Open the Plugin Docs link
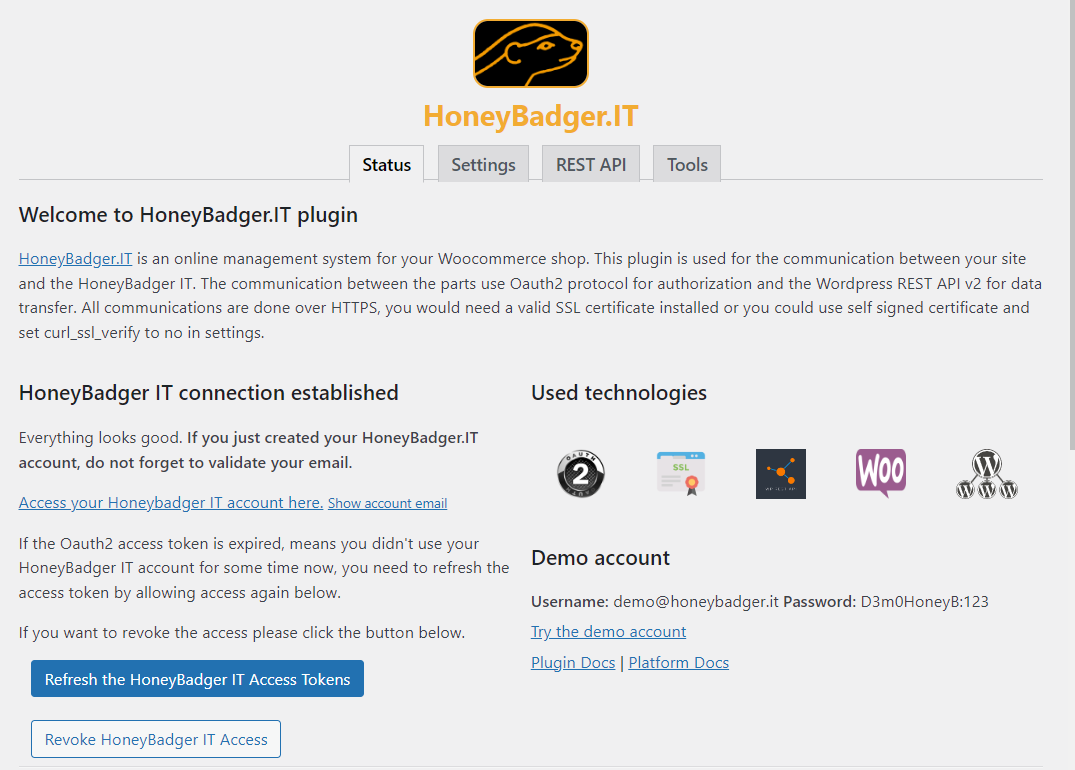The height and width of the screenshot is (770, 1075). (573, 662)
